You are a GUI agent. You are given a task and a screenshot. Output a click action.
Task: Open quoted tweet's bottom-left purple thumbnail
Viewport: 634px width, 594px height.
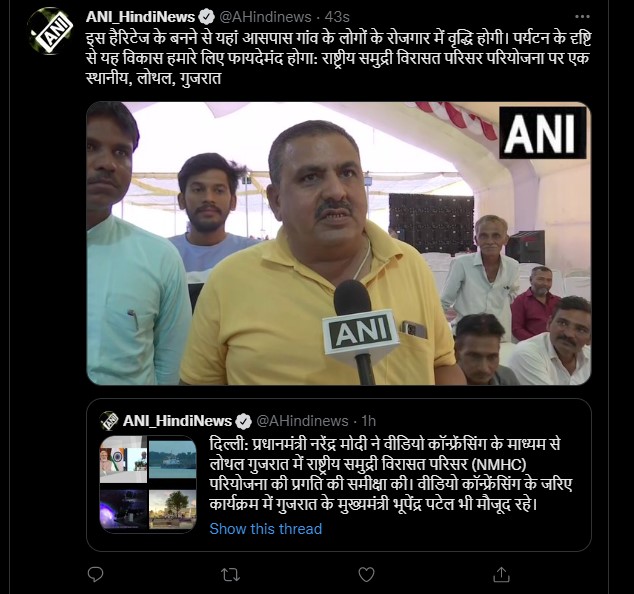tap(123, 508)
